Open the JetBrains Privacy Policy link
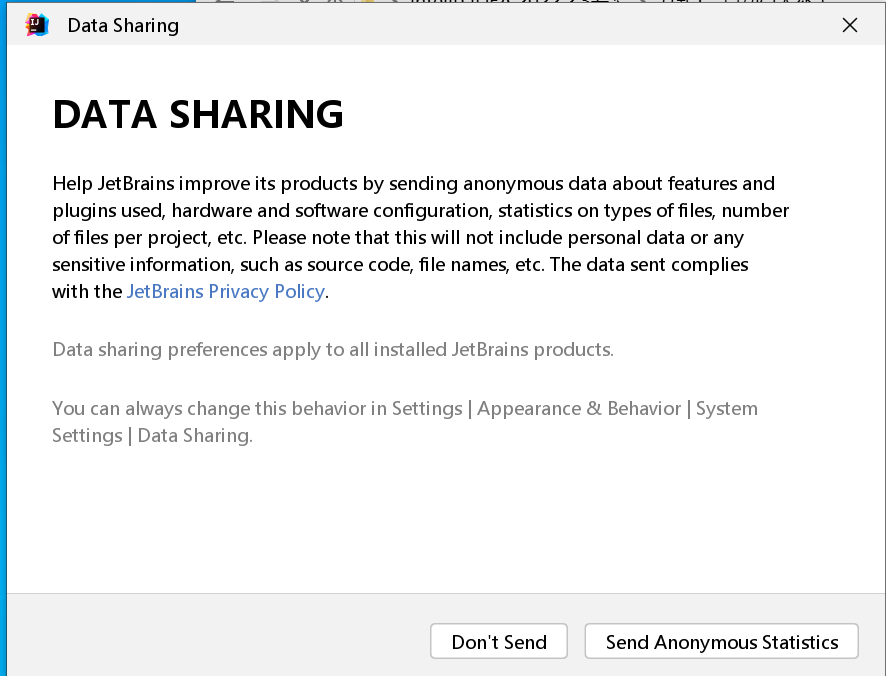 [225, 292]
